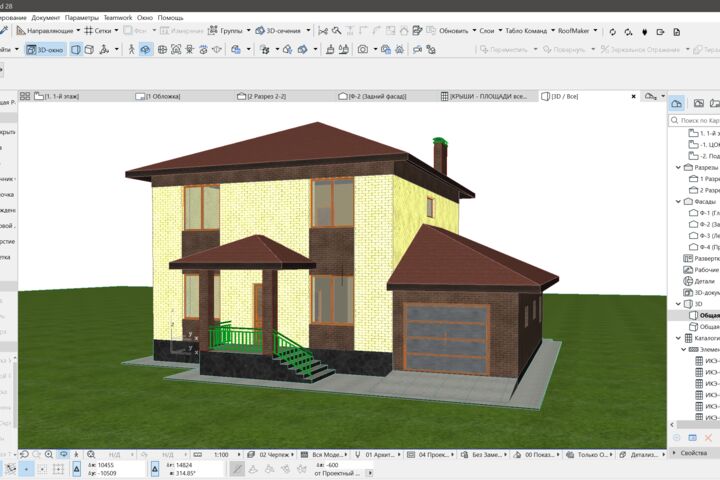Switch to the 1 Обложка tab
Screen dimensions: 720x480
click(184, 96)
